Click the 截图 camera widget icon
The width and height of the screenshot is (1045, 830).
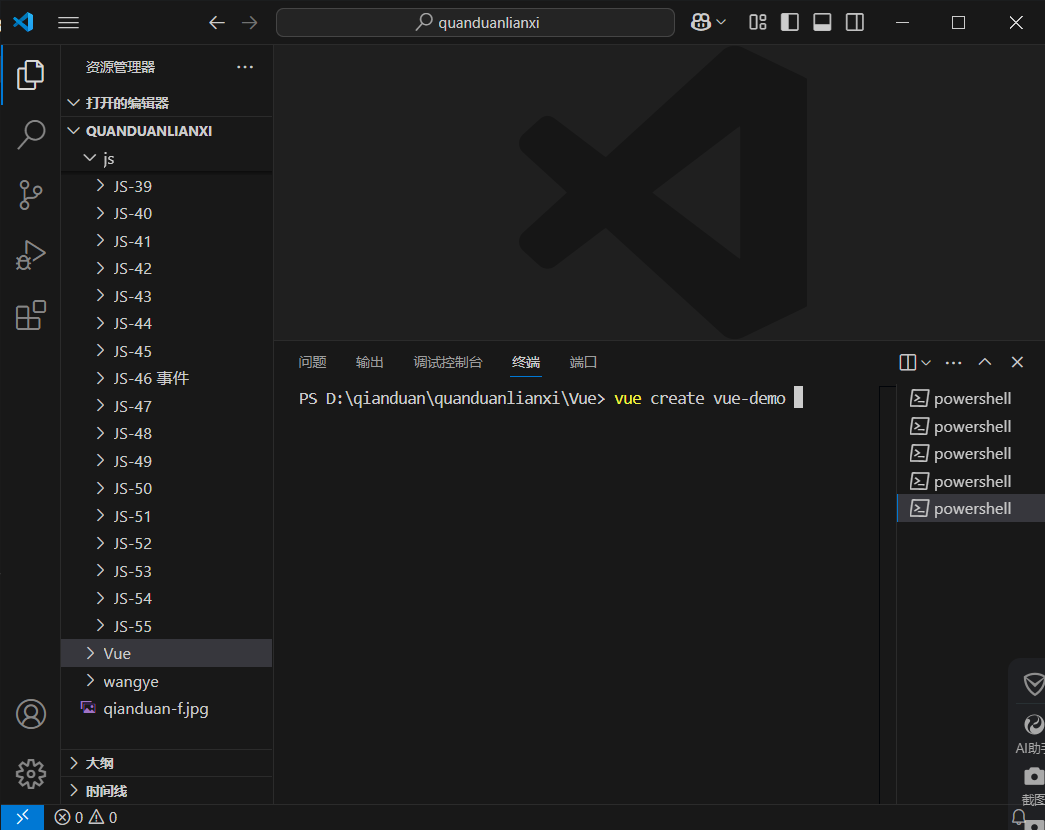(1033, 777)
